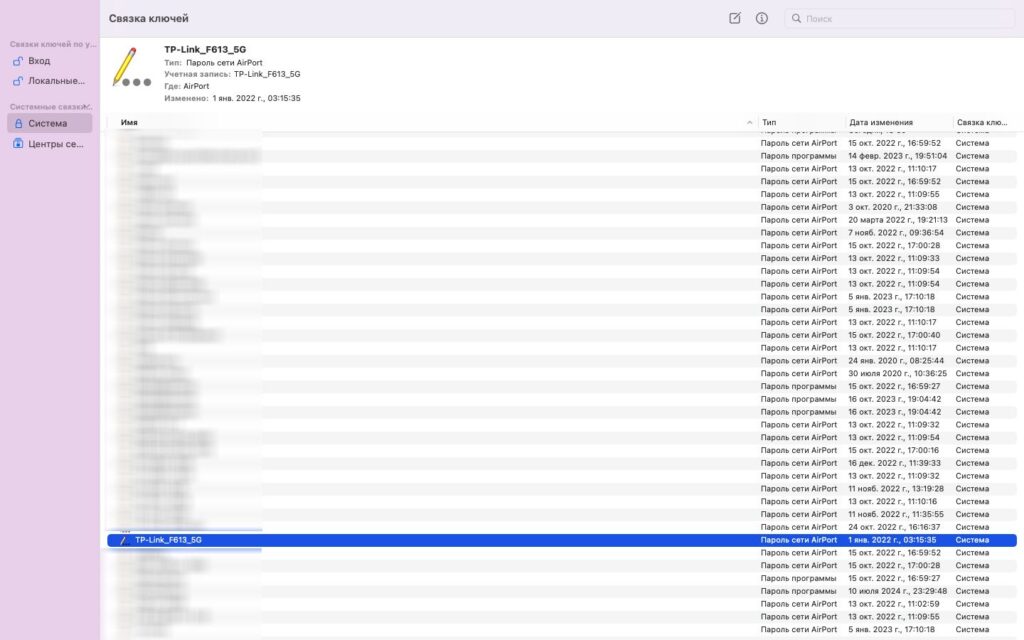Select row dated 3 окт. 2020 г., 21:33:08
Image resolution: width=1024 pixels, height=640 pixels.
coord(562,207)
